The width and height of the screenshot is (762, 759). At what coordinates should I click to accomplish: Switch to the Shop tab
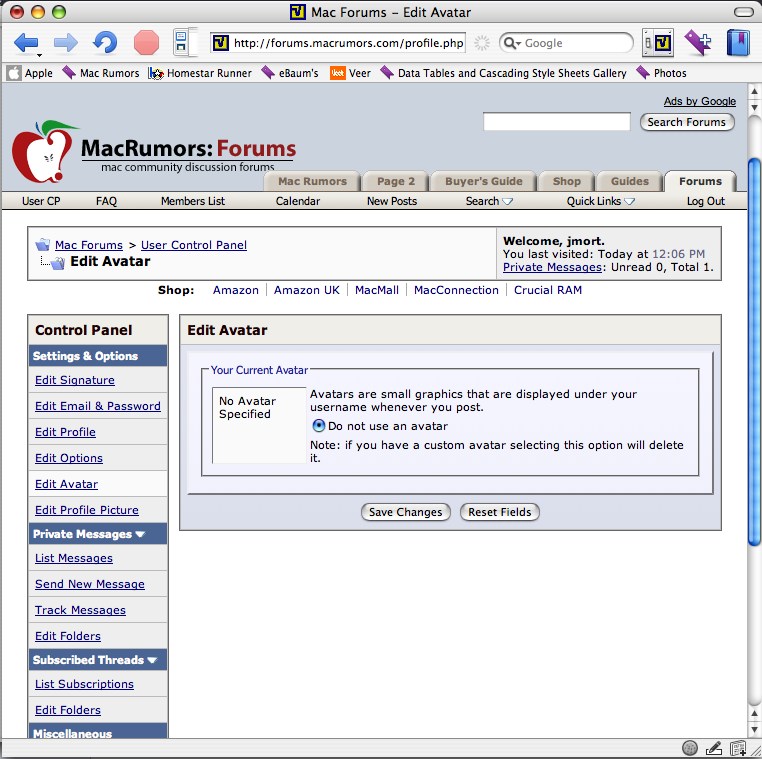(567, 181)
